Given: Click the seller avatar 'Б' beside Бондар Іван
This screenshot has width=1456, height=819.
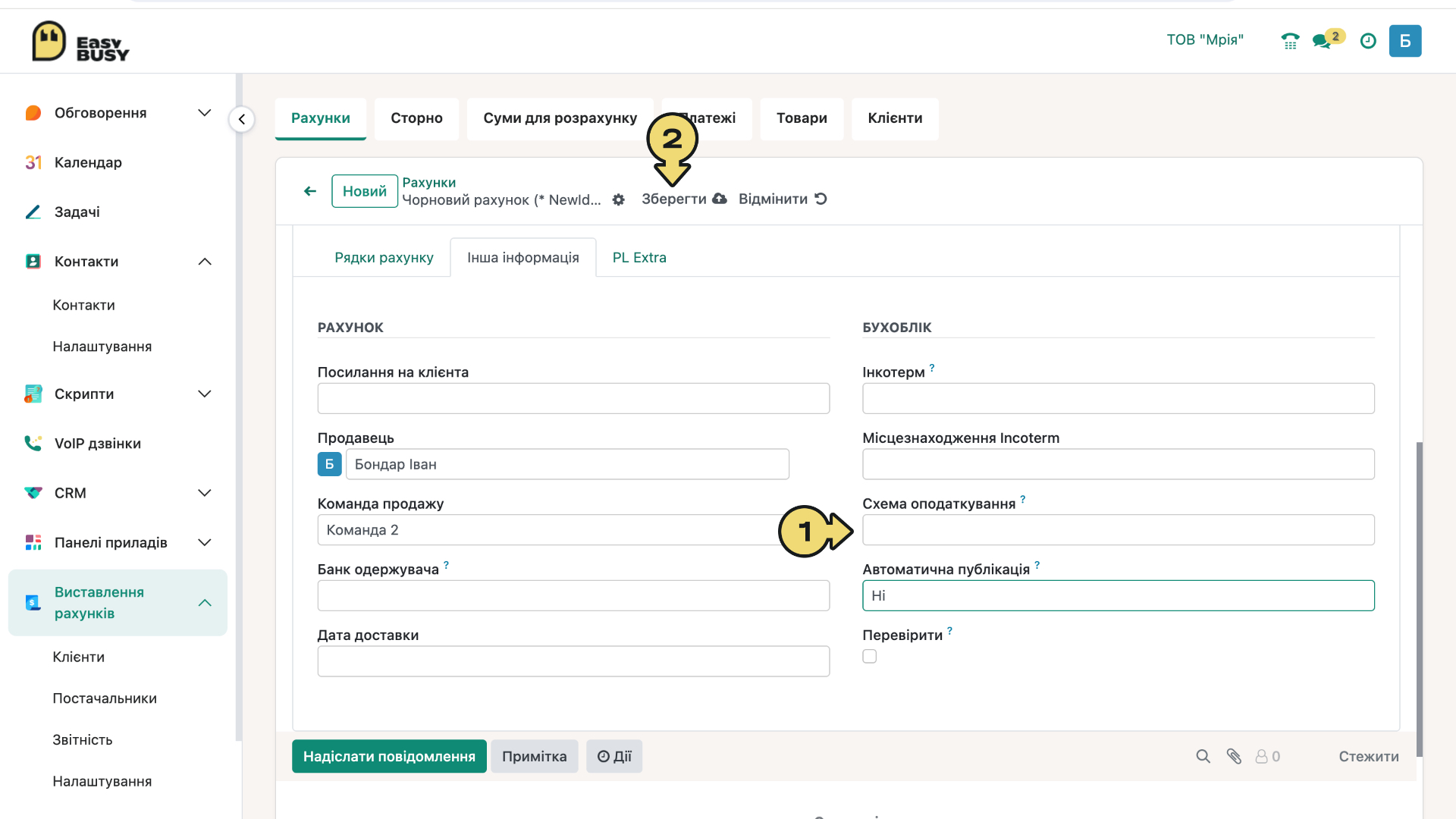Looking at the screenshot, I should (x=329, y=464).
